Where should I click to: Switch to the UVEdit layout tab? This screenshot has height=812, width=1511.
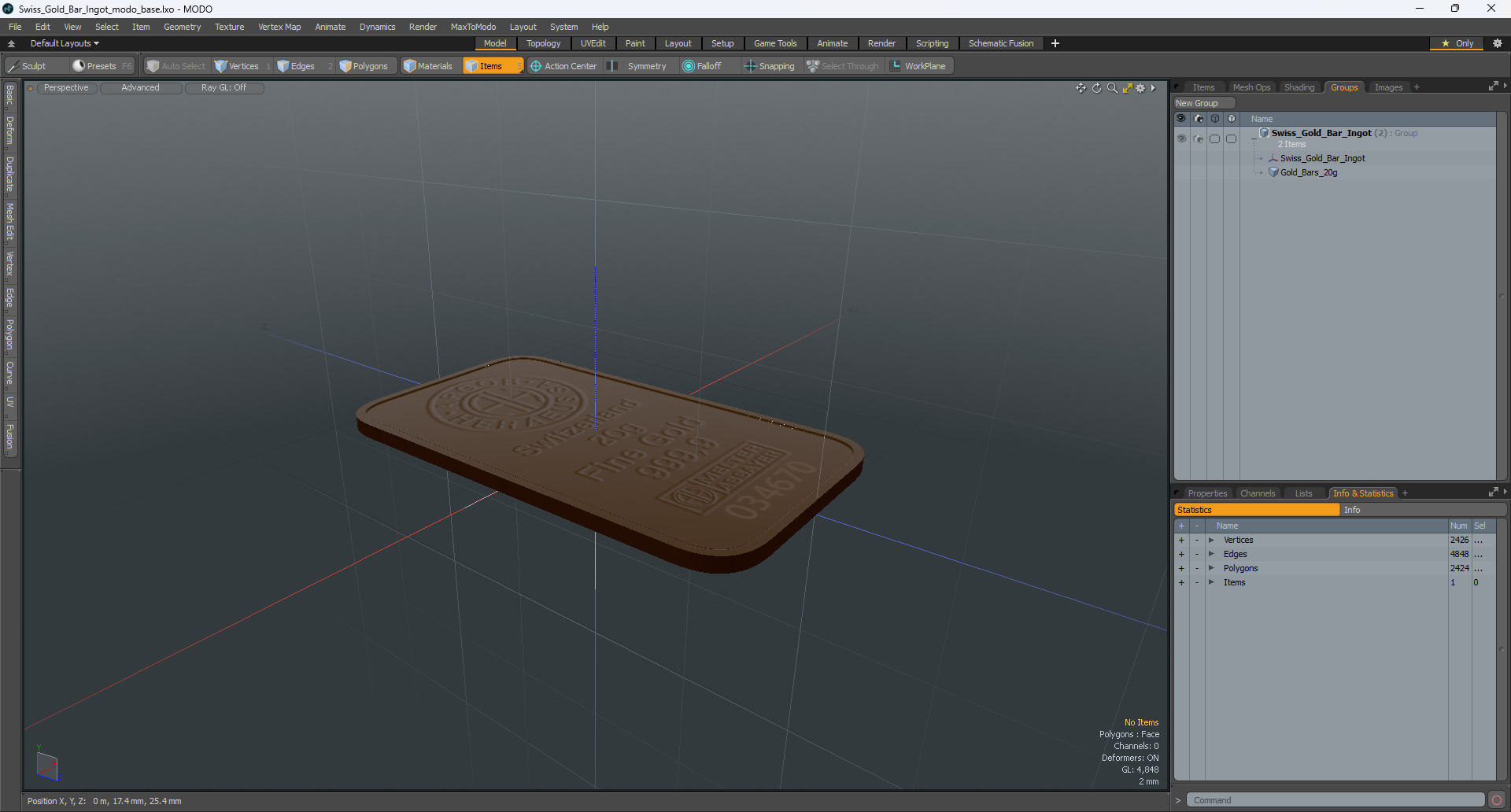click(593, 43)
